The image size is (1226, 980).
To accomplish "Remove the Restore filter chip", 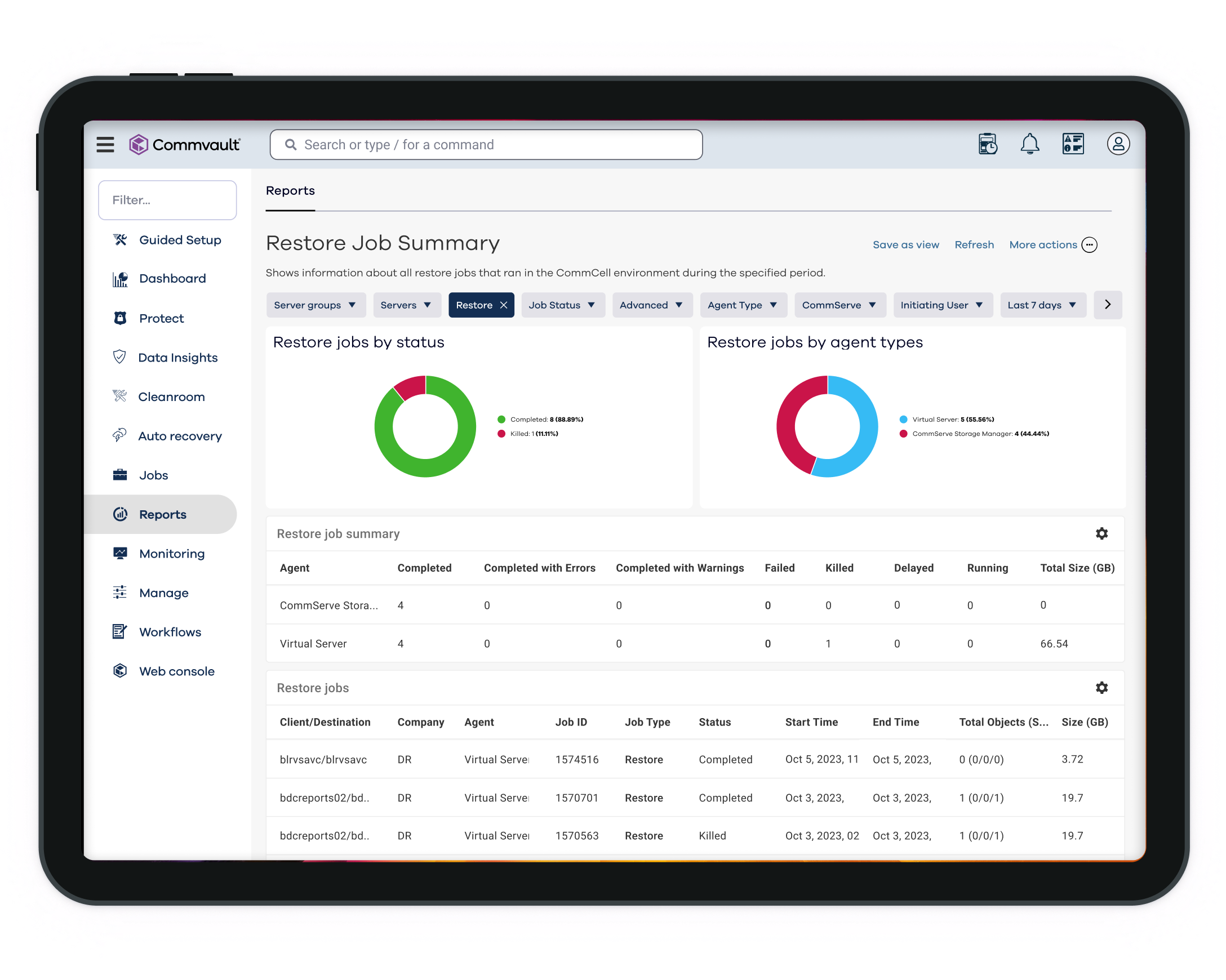I will pos(504,305).
